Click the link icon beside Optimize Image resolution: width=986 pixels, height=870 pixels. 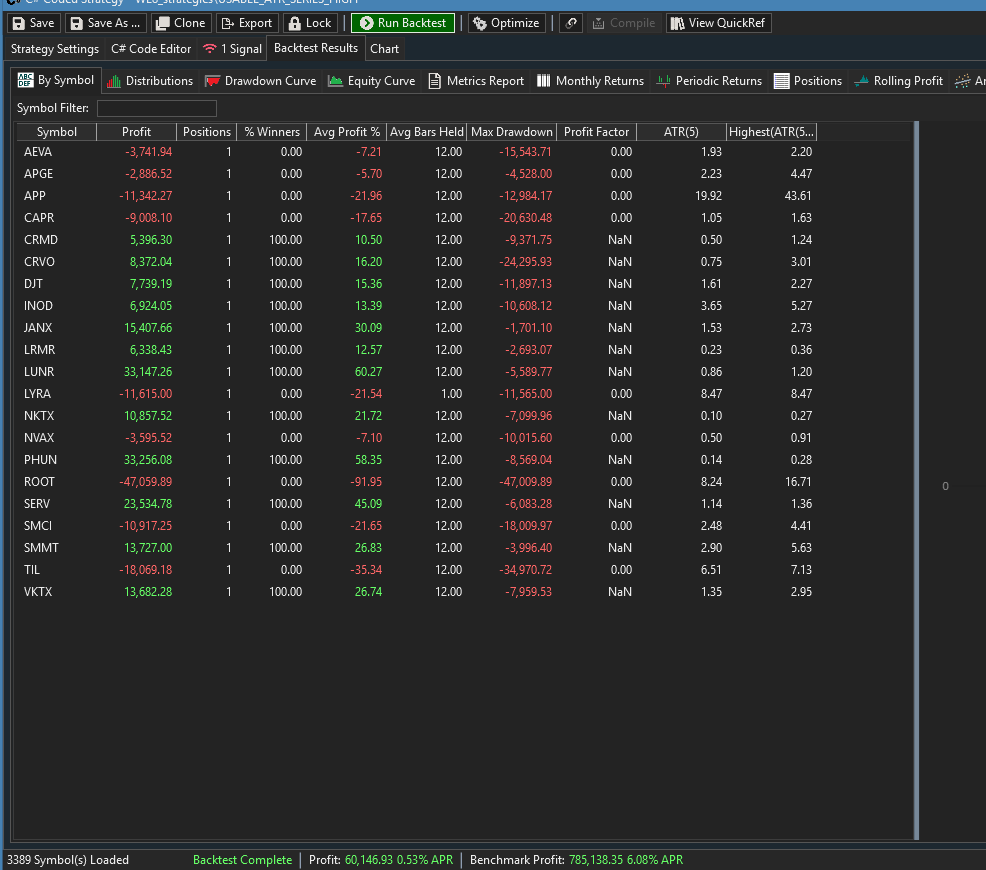pyautogui.click(x=570, y=23)
